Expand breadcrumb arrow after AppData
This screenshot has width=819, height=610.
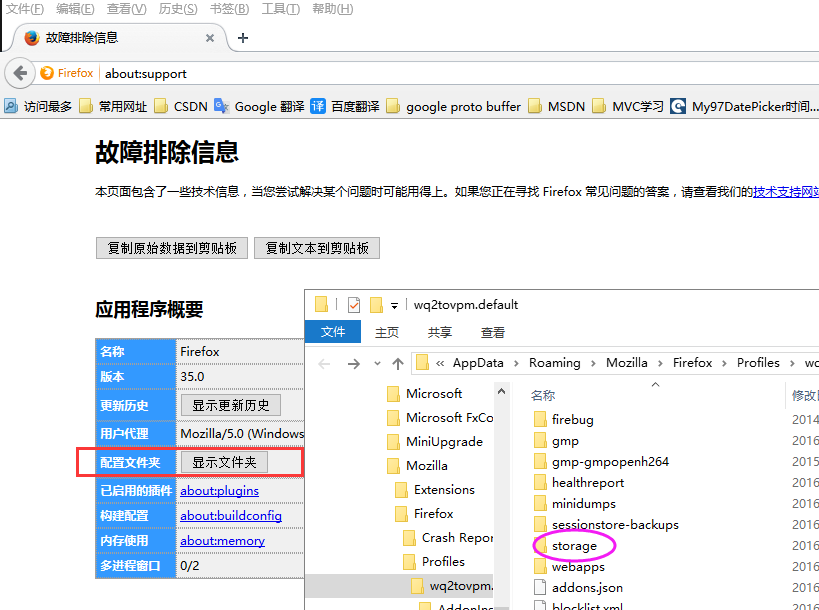[x=516, y=363]
